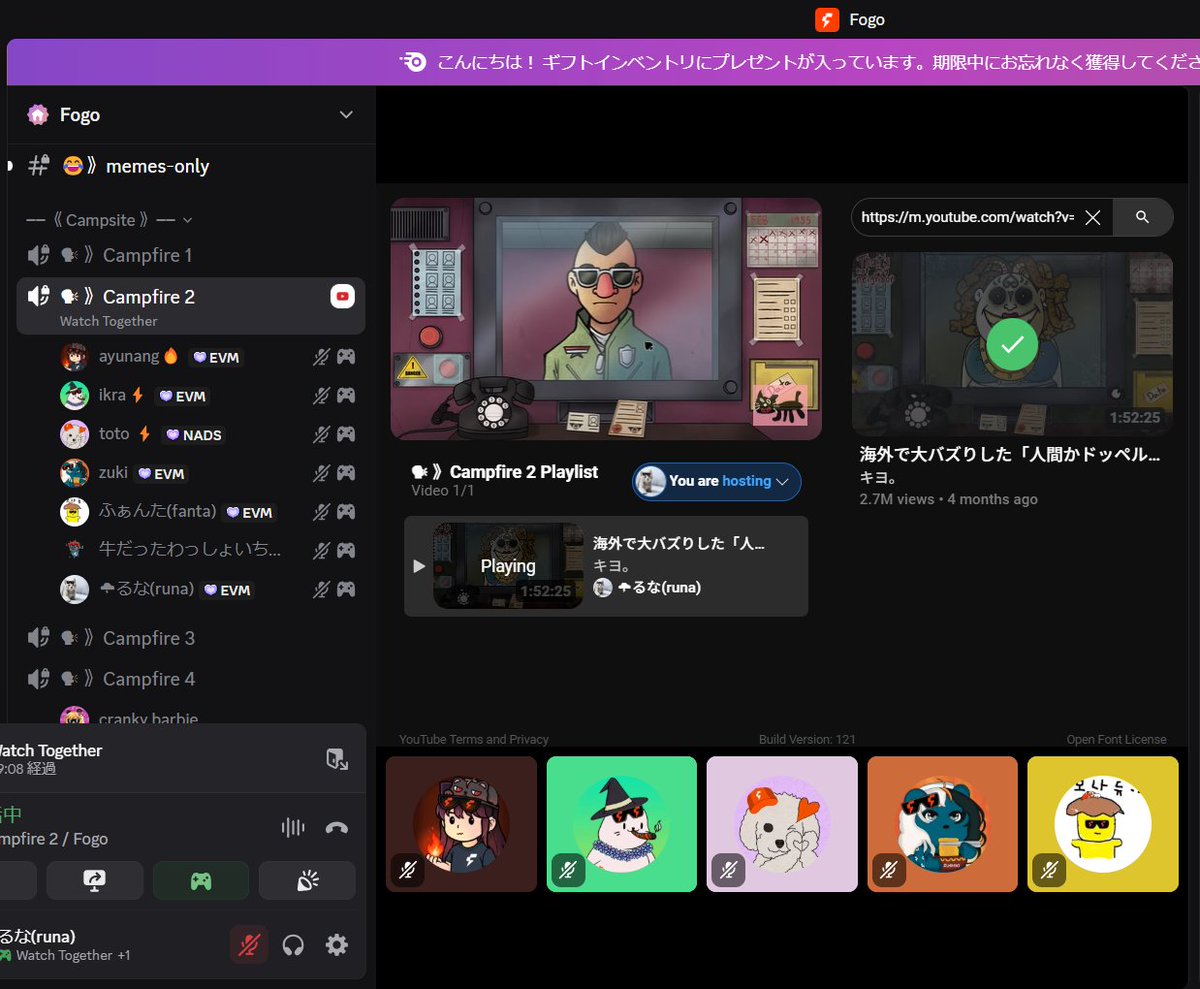Image resolution: width=1200 pixels, height=989 pixels.
Task: Select the Campfire 2 voice channel
Action: pos(190,305)
